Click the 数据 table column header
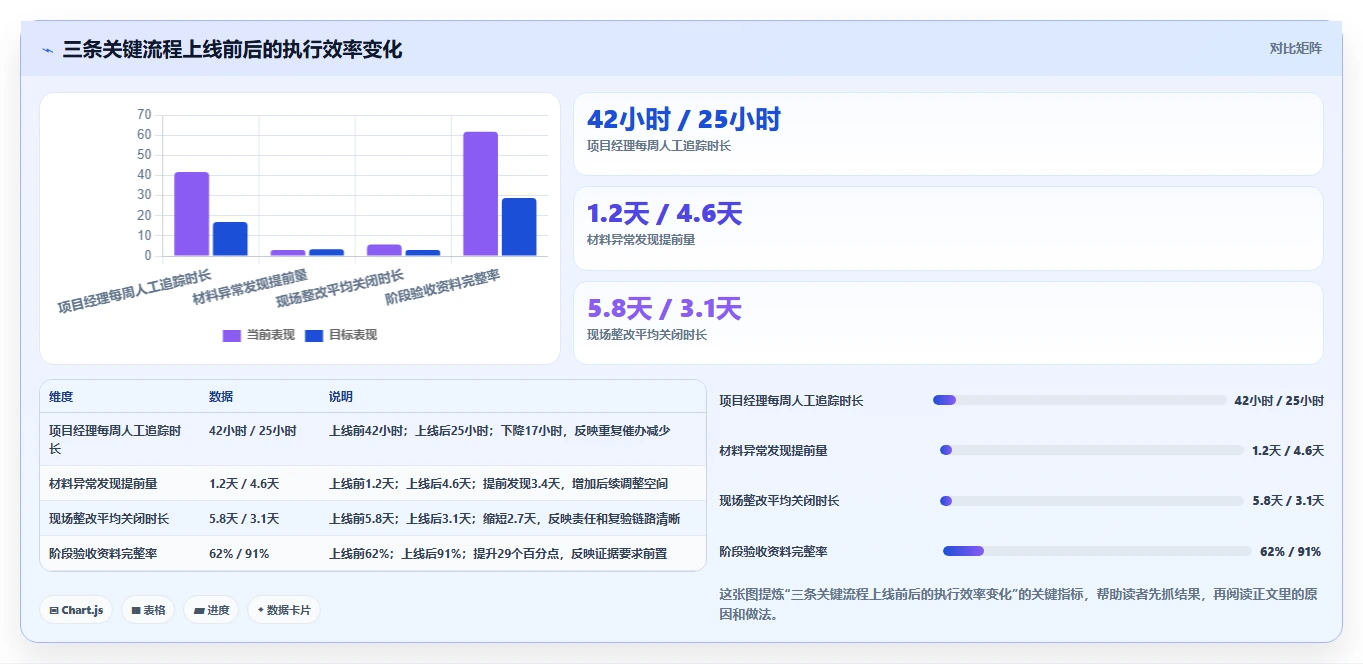Viewport: 1363px width, 664px height. (221, 397)
